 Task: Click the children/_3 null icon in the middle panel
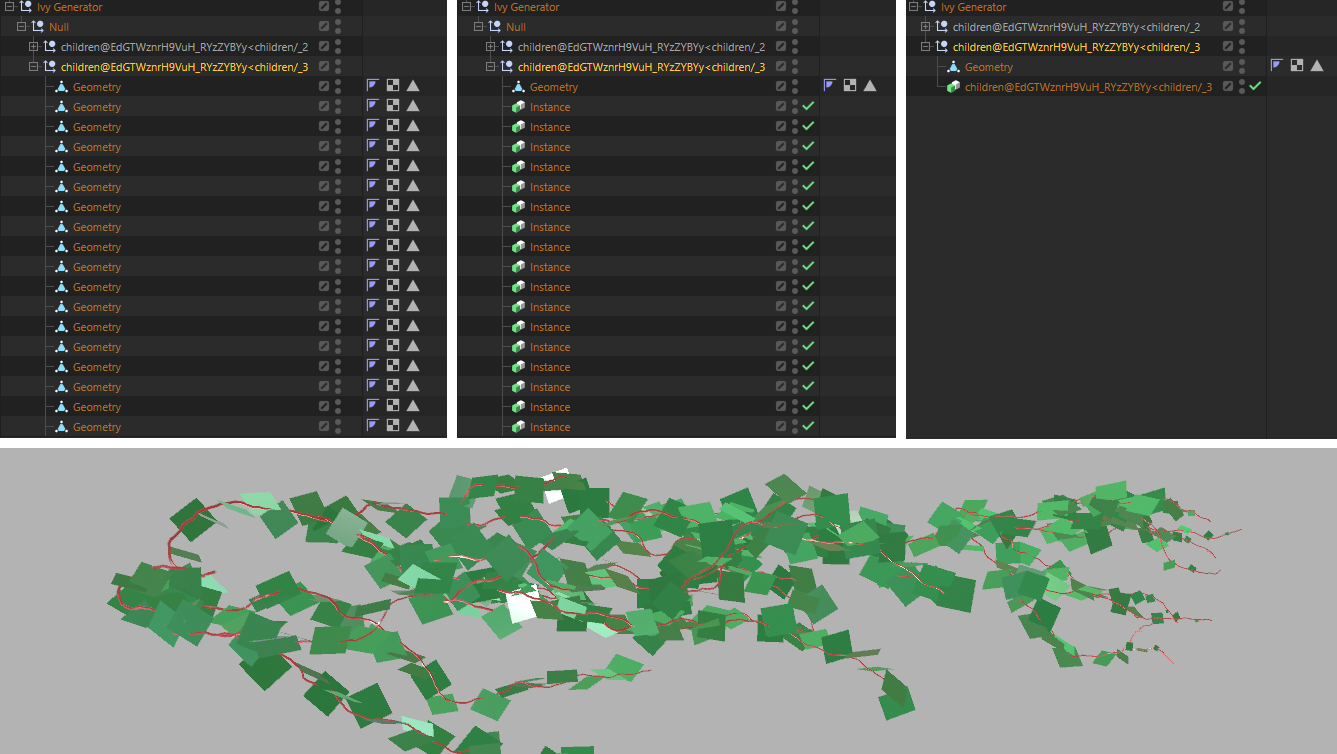tap(505, 67)
